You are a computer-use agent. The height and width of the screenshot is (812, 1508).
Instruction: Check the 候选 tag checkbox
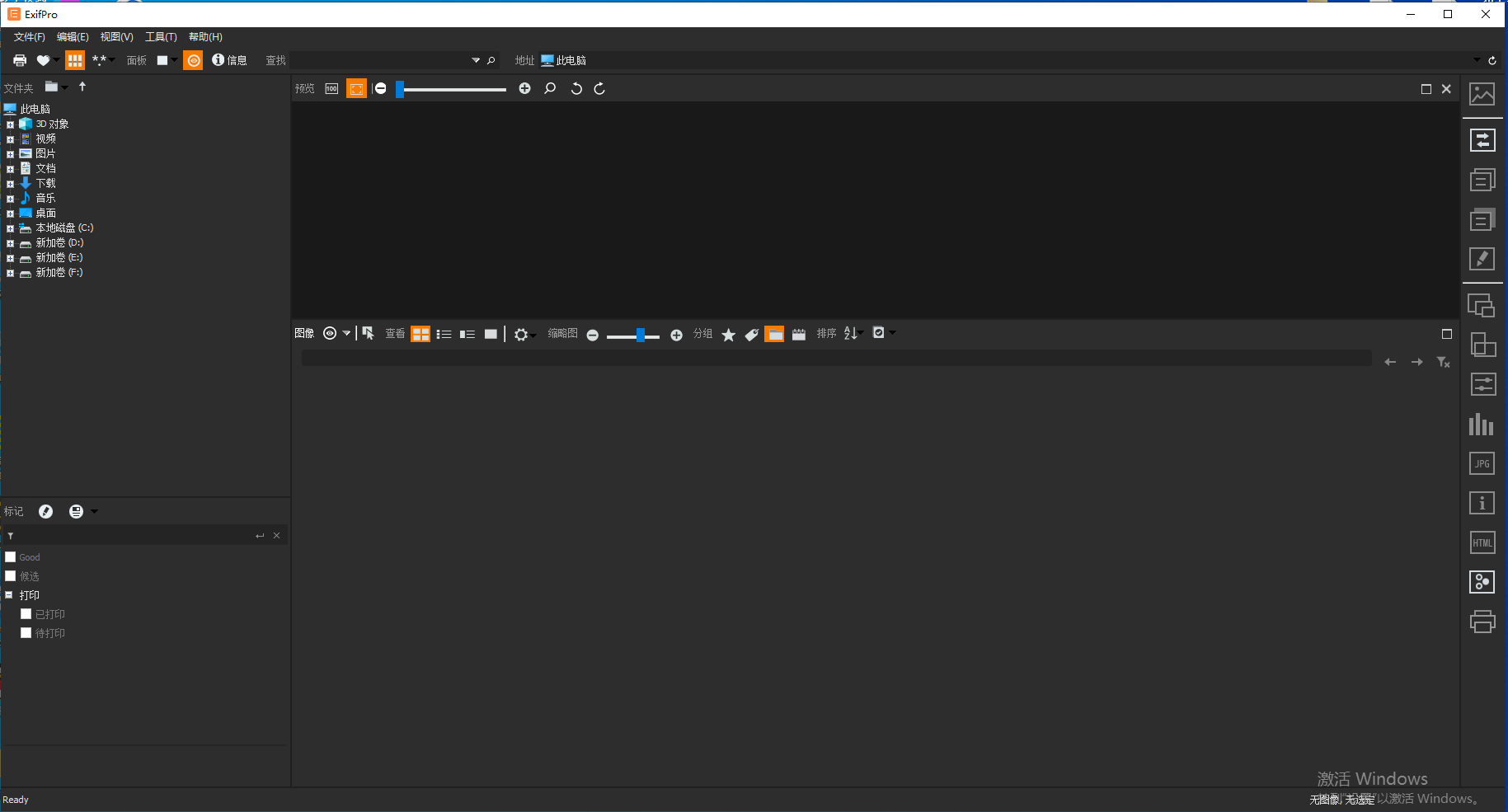11,576
